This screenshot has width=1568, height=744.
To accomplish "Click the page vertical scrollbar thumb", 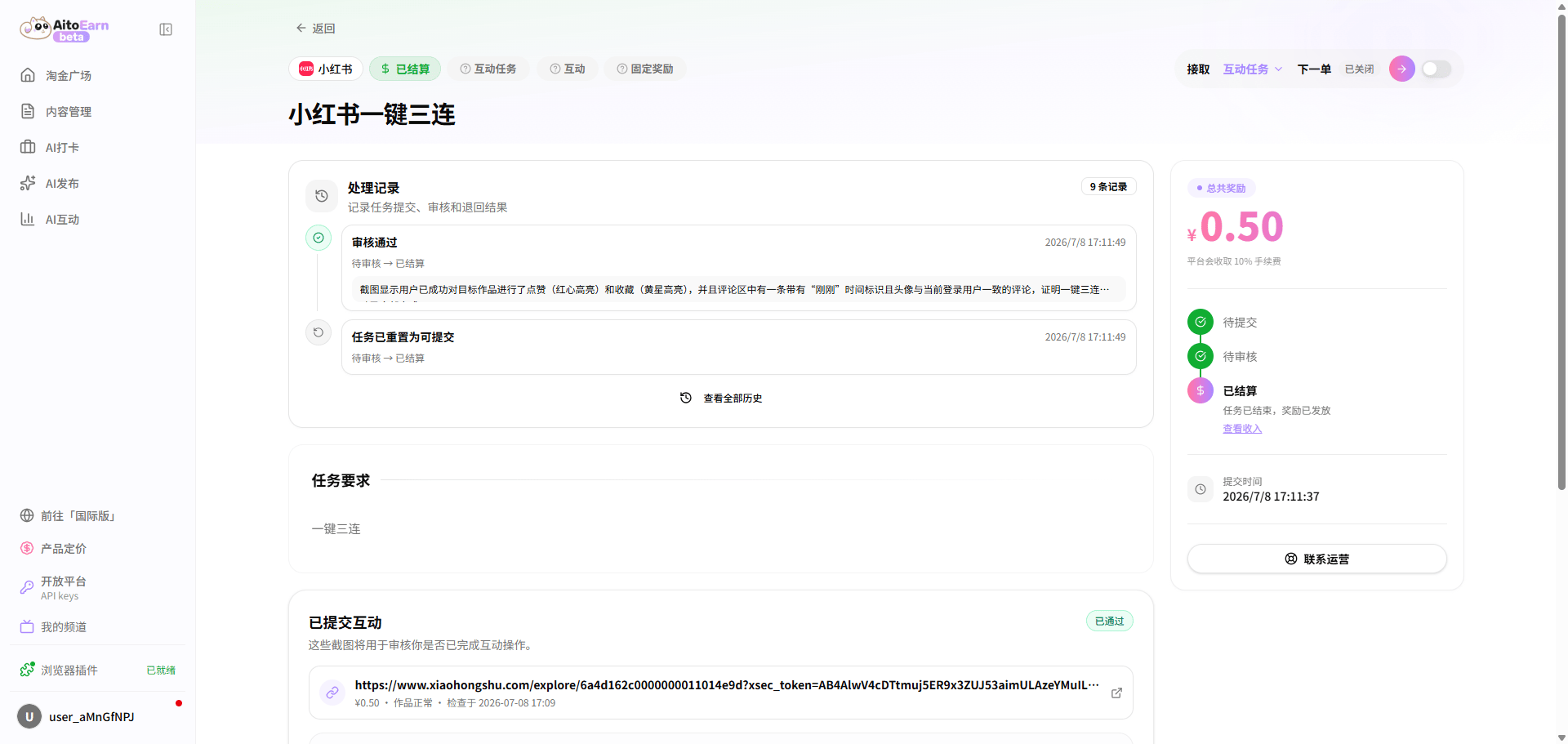I will (x=1561, y=253).
